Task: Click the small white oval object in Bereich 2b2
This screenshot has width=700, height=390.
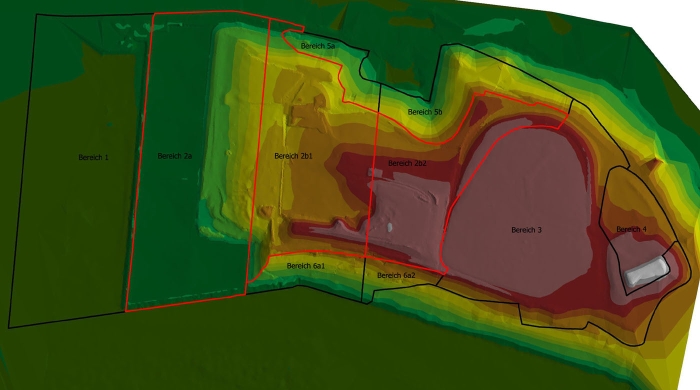Action: pyautogui.click(x=390, y=228)
